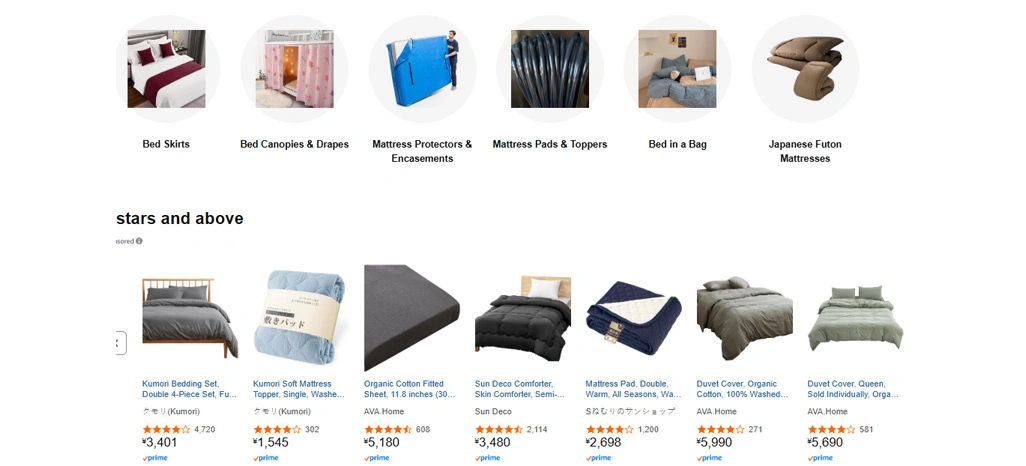Click the 4,720 ratings star row
The width and height of the screenshot is (1026, 466).
[x=166, y=429]
